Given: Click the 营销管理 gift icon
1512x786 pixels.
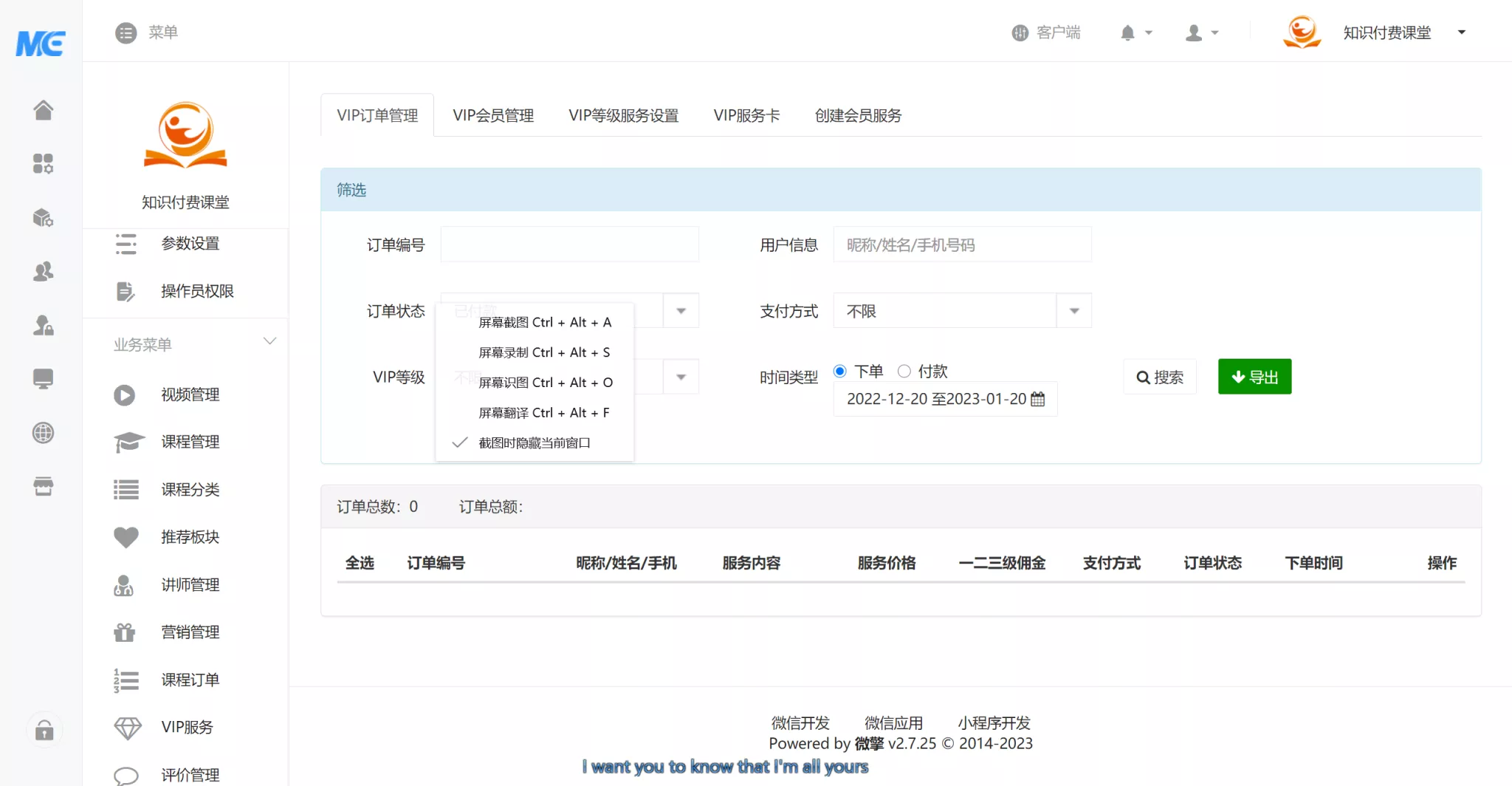Looking at the screenshot, I should click(125, 632).
